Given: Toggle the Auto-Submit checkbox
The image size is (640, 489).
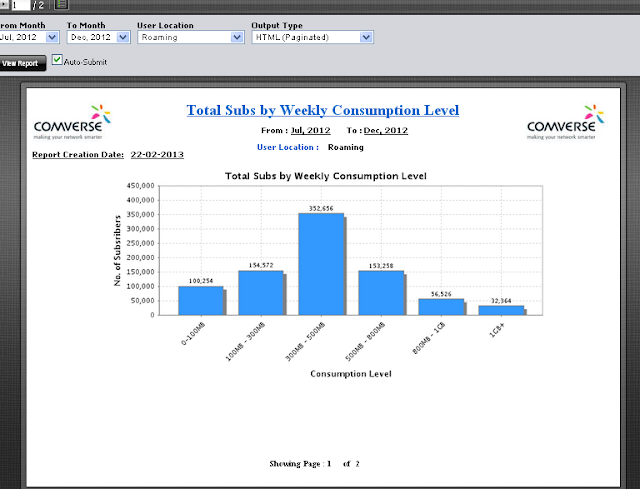Looking at the screenshot, I should 57,60.
